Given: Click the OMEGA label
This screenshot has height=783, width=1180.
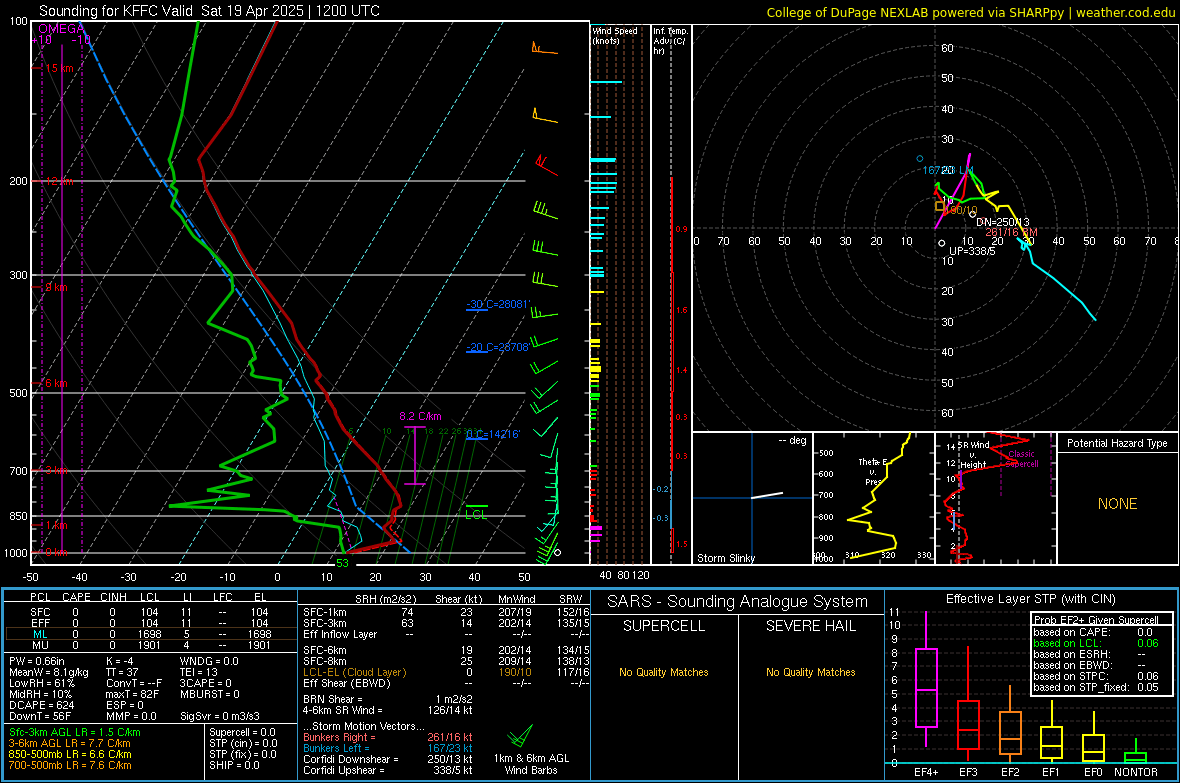Looking at the screenshot, I should point(62,29).
